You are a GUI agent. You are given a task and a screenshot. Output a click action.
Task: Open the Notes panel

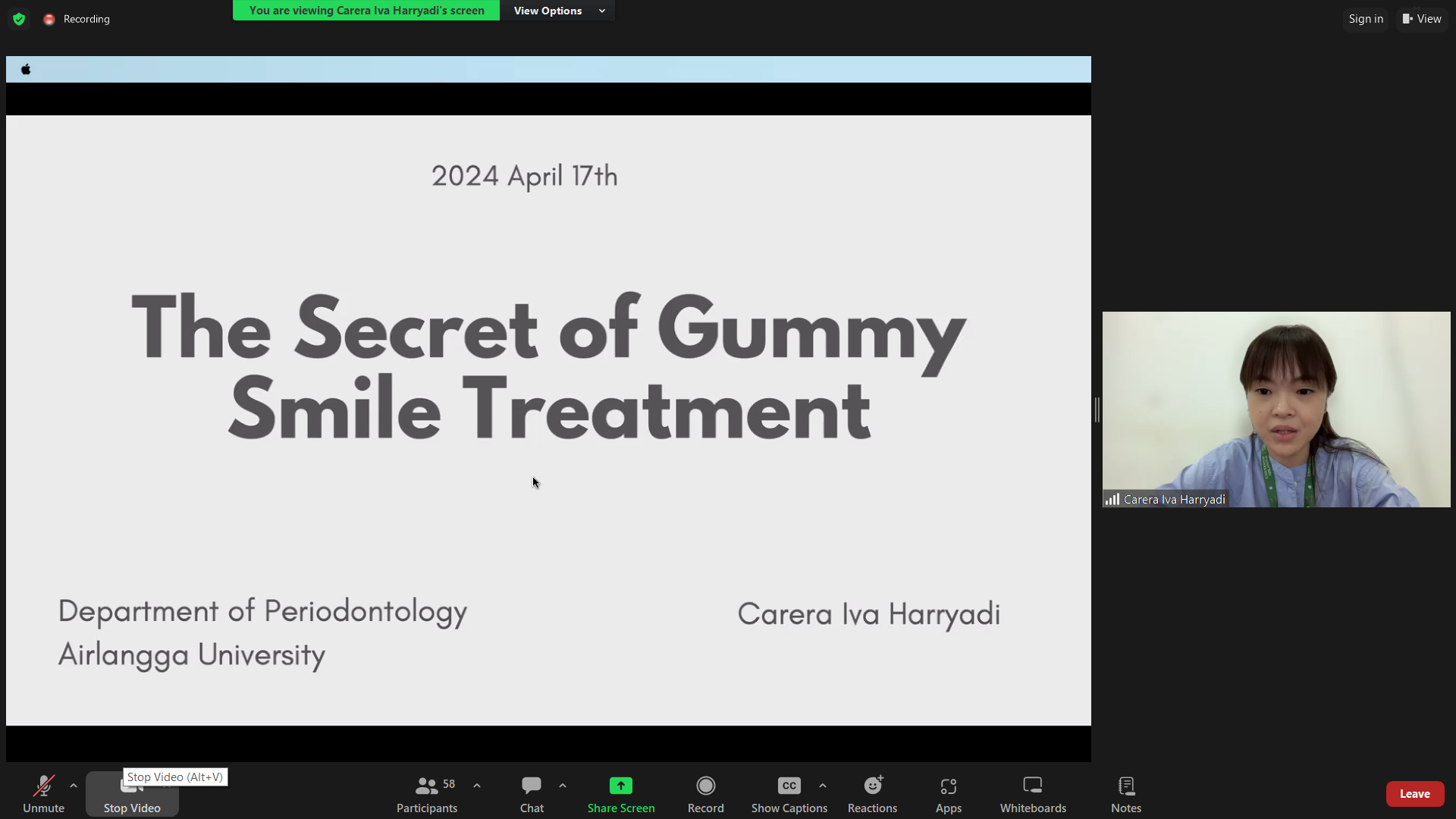coord(1126,794)
